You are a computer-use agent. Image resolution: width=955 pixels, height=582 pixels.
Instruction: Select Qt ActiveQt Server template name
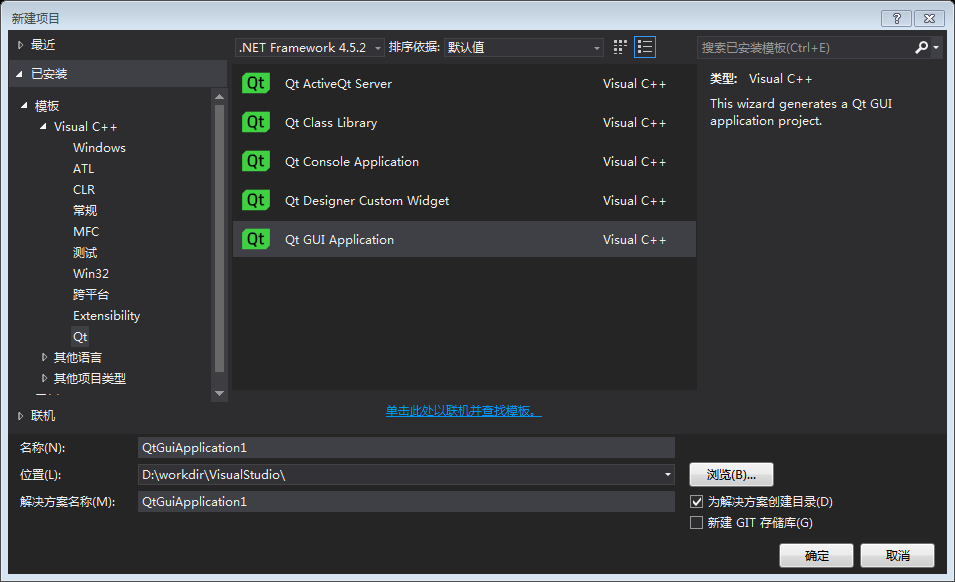click(x=338, y=84)
